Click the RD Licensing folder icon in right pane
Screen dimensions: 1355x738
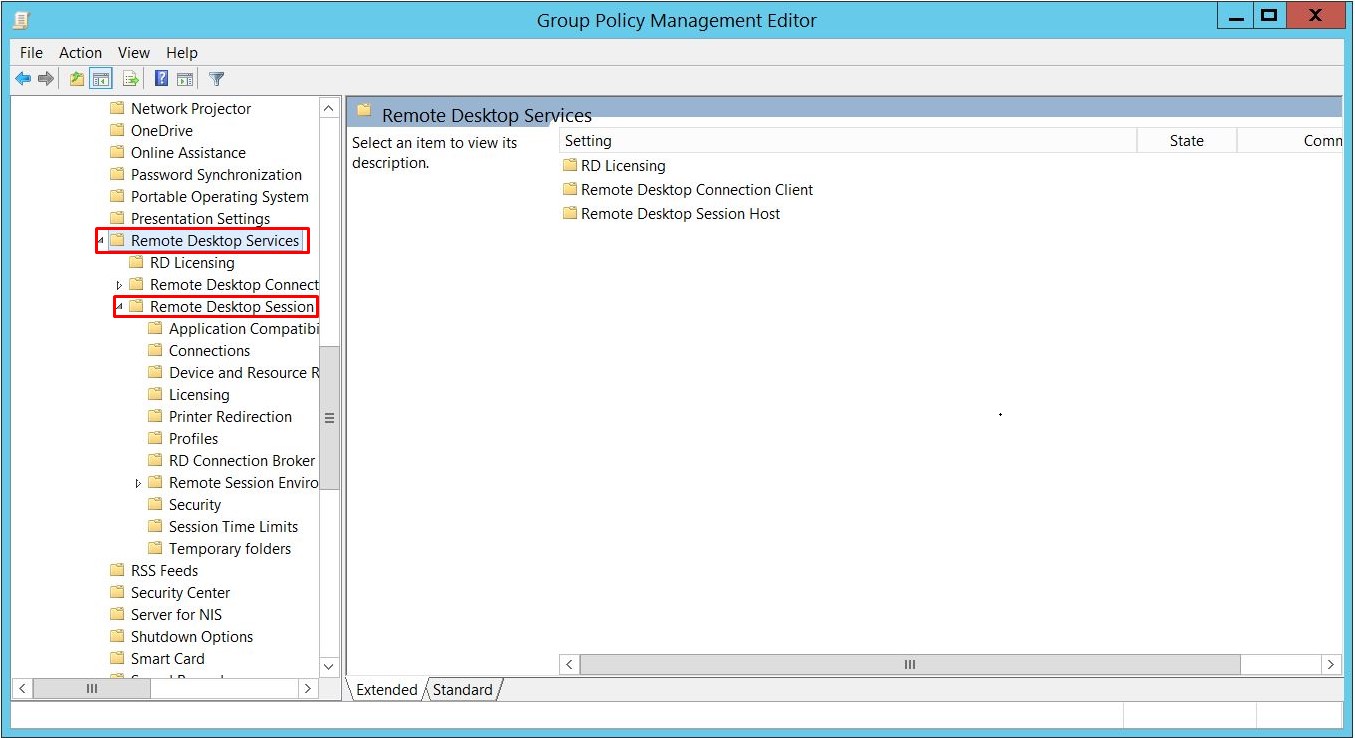coord(570,165)
